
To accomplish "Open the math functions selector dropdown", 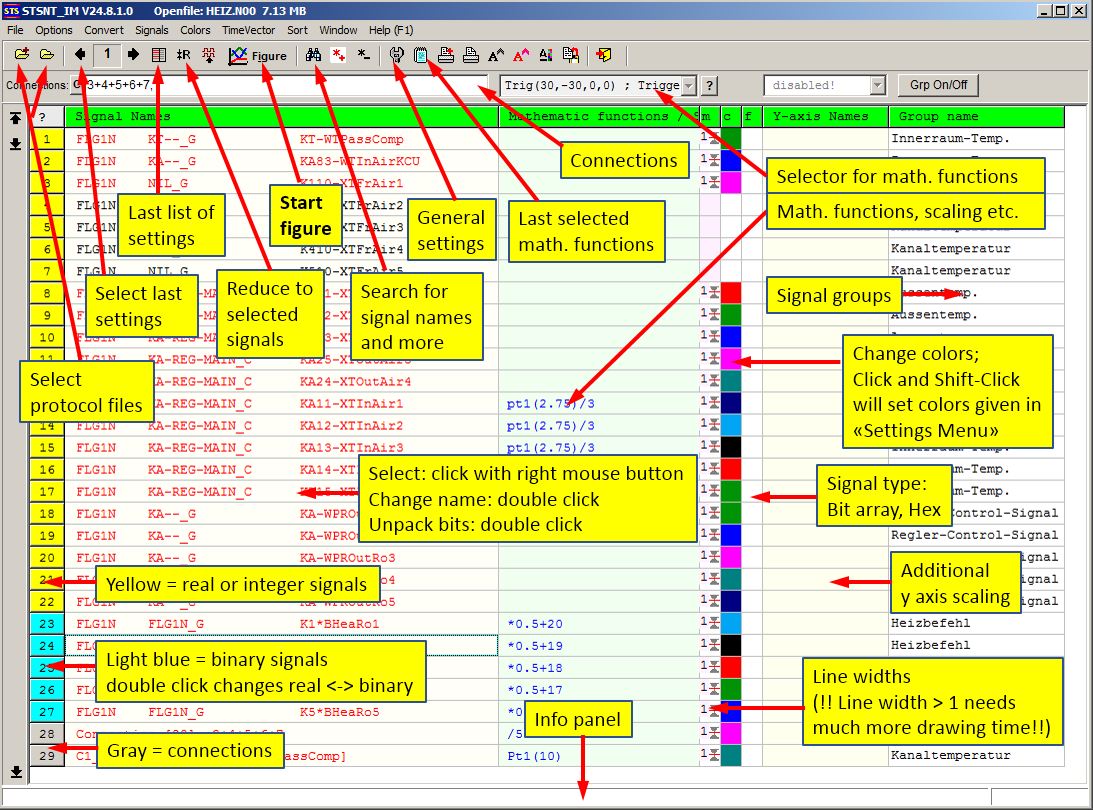I will pyautogui.click(x=690, y=85).
